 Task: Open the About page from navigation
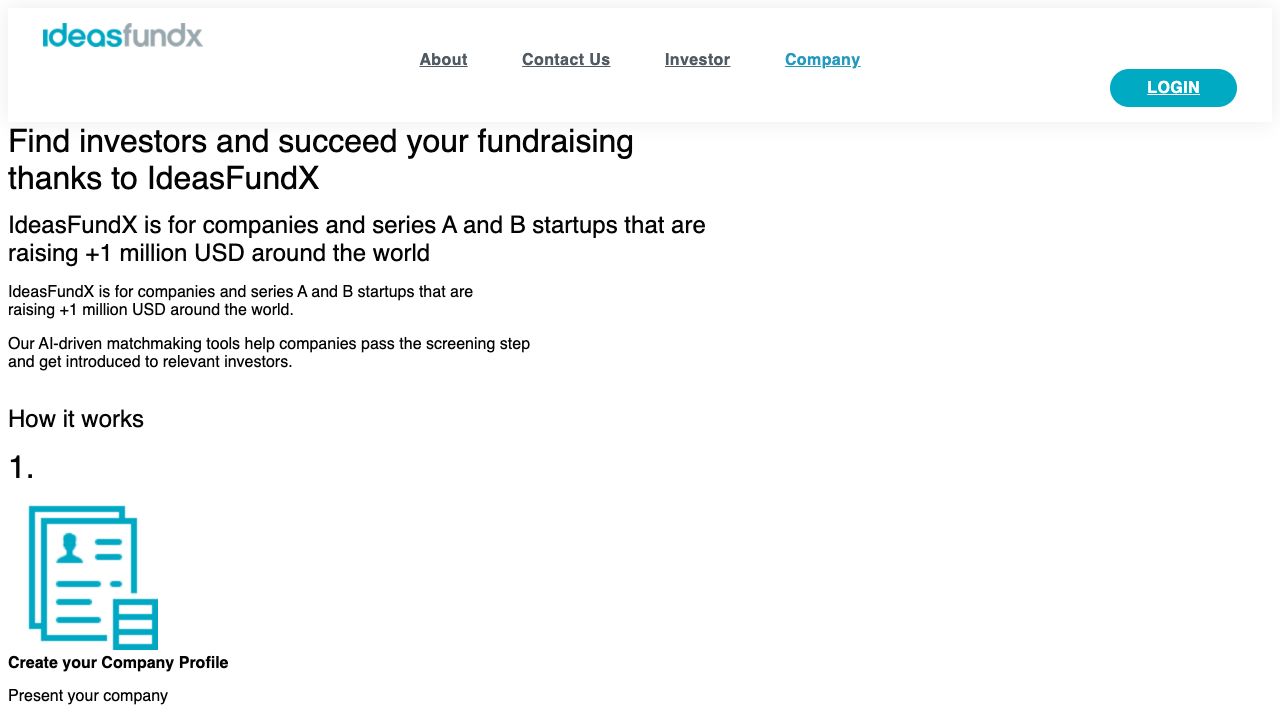pos(443,59)
